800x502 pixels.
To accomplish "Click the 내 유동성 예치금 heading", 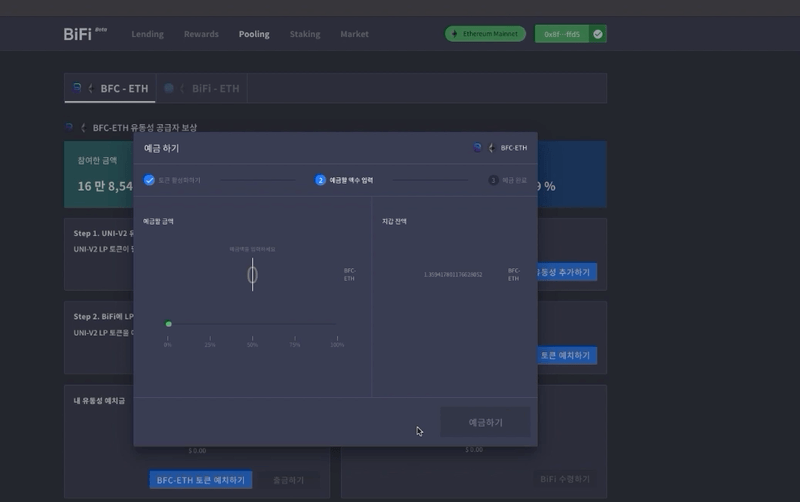I will tap(99, 400).
